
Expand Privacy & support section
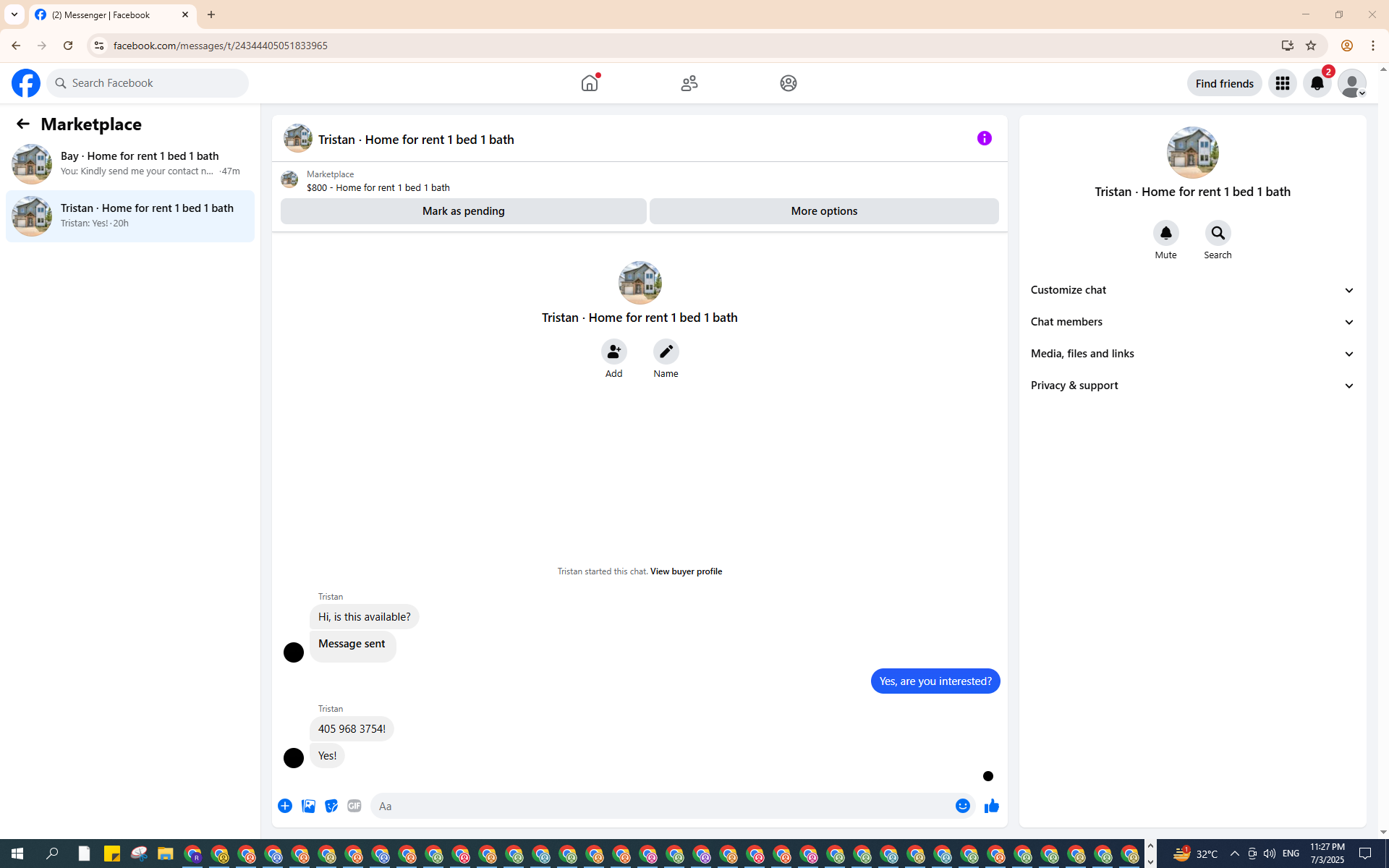[1192, 386]
